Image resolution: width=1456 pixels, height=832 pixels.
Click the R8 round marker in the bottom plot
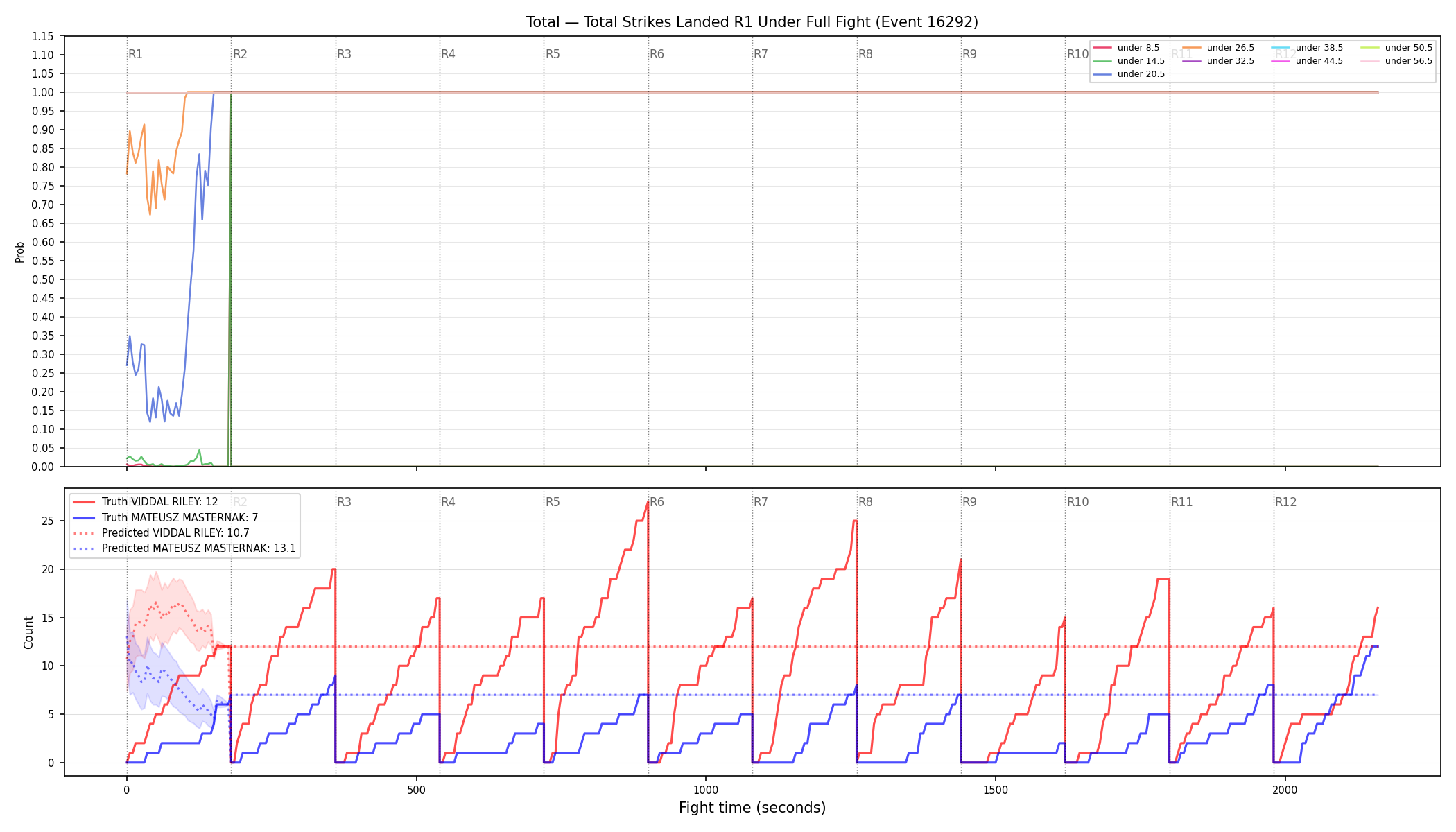tap(865, 502)
